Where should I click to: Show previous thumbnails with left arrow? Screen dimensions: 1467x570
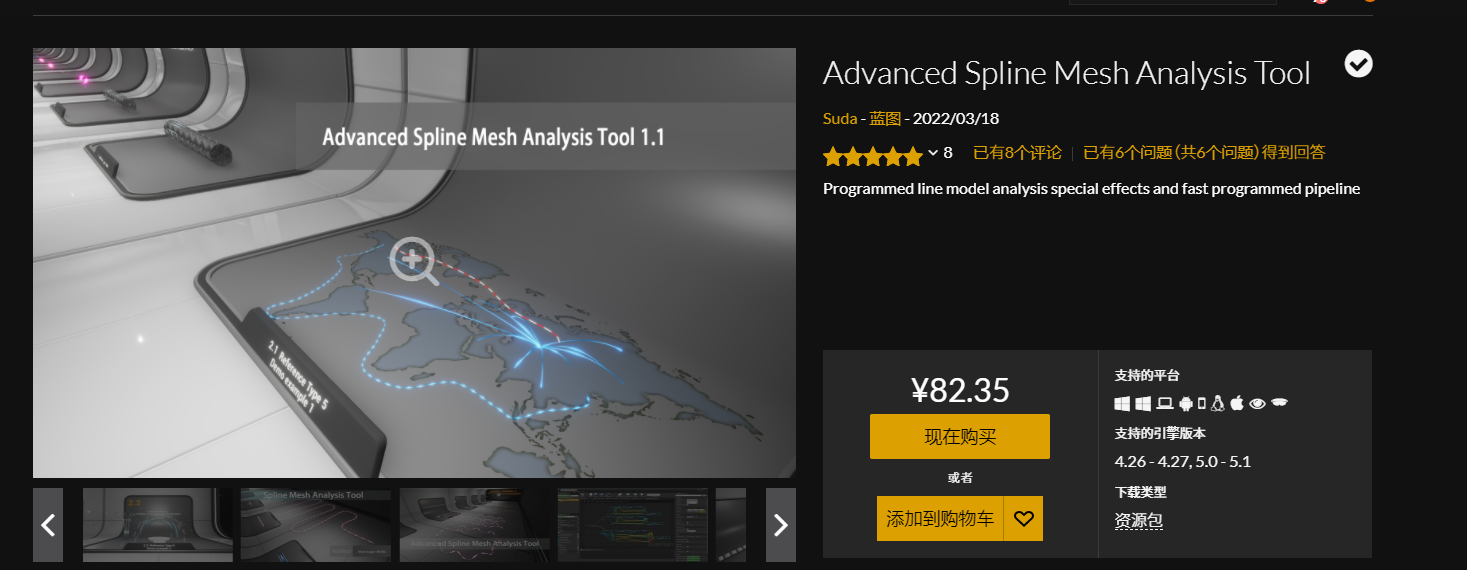point(48,525)
